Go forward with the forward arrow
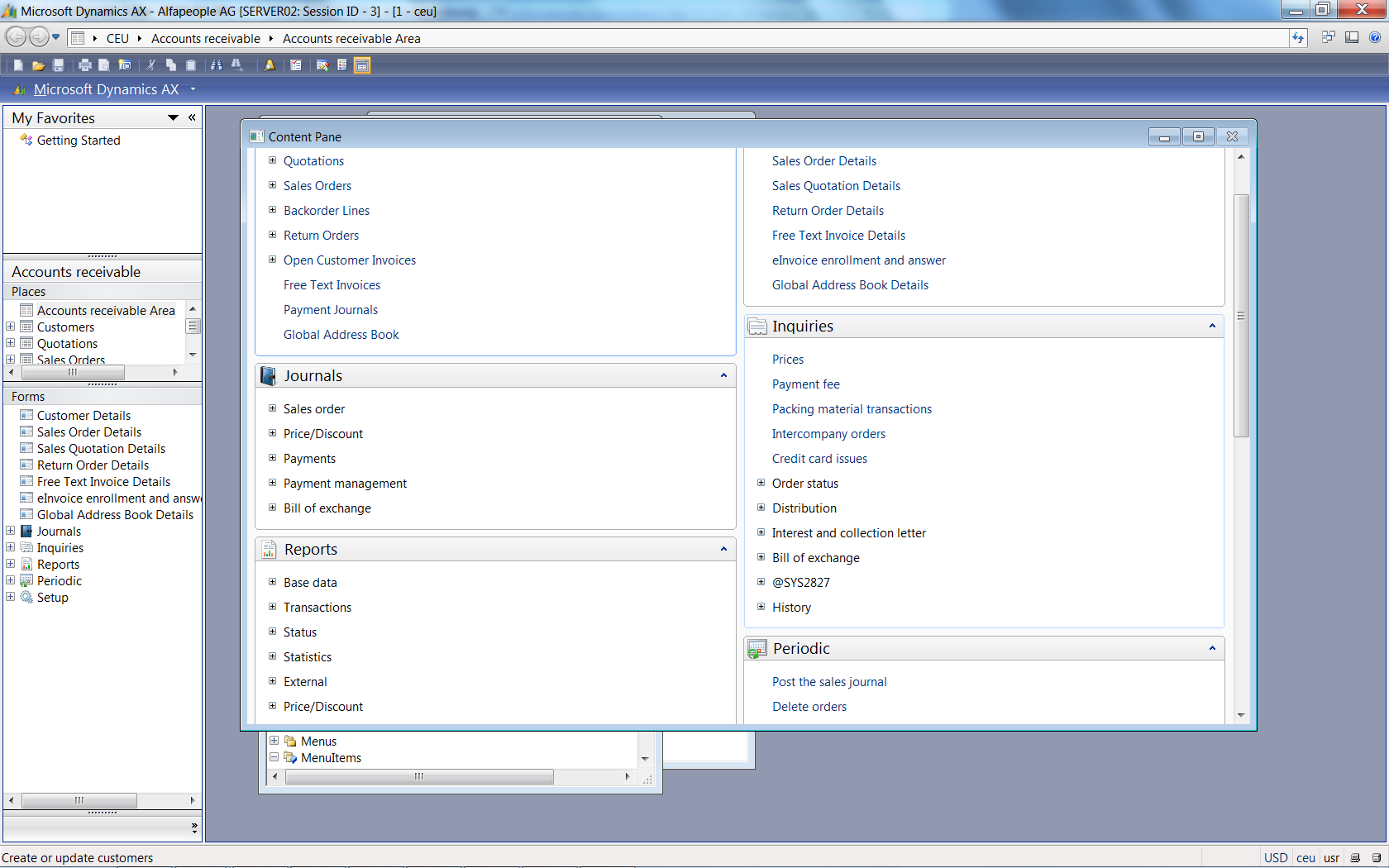1389x868 pixels. pos(38,37)
